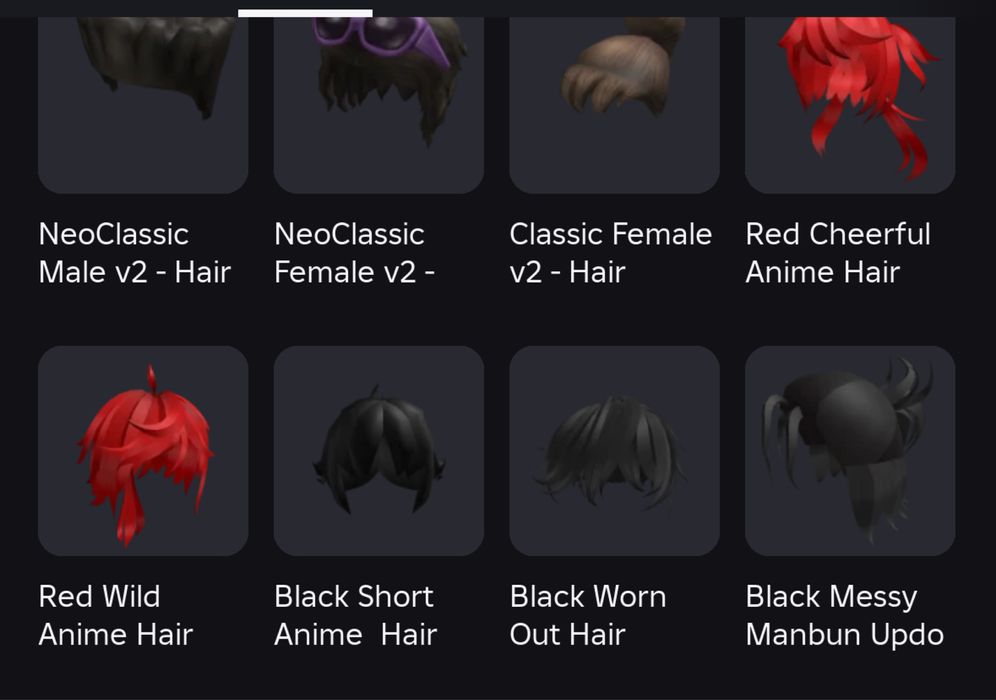Open the Red Wild Anime Hair title
Viewport: 996px width, 700px height.
click(116, 616)
